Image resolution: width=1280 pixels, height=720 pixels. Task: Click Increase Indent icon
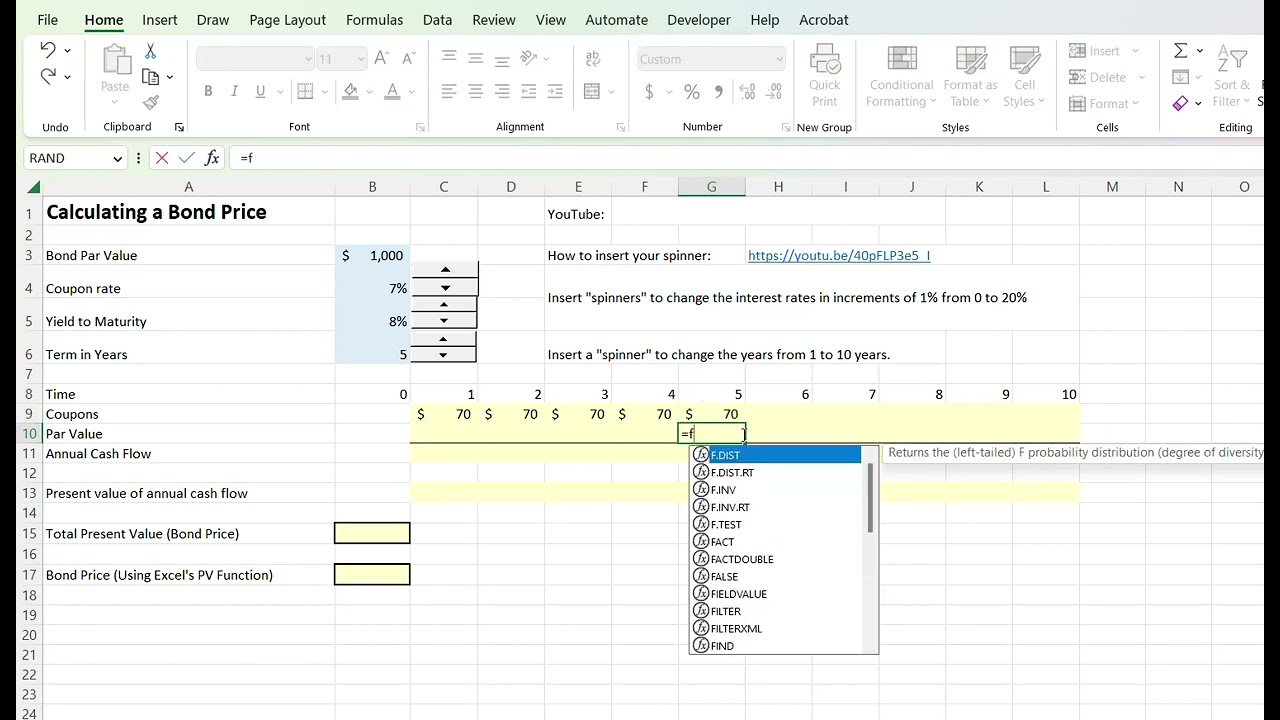555,91
